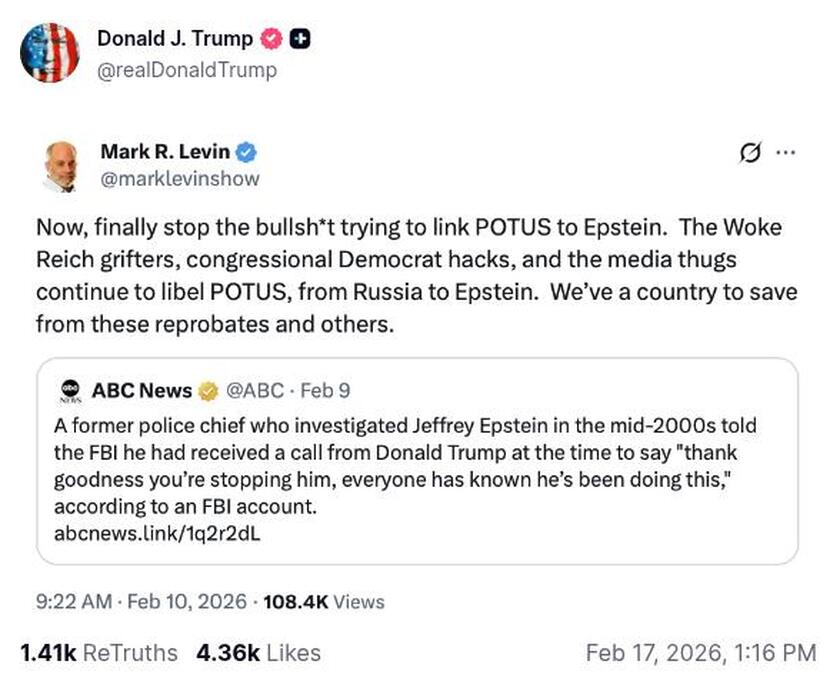
Task: Open Mark R. Levin's profile picture
Action: click(62, 164)
